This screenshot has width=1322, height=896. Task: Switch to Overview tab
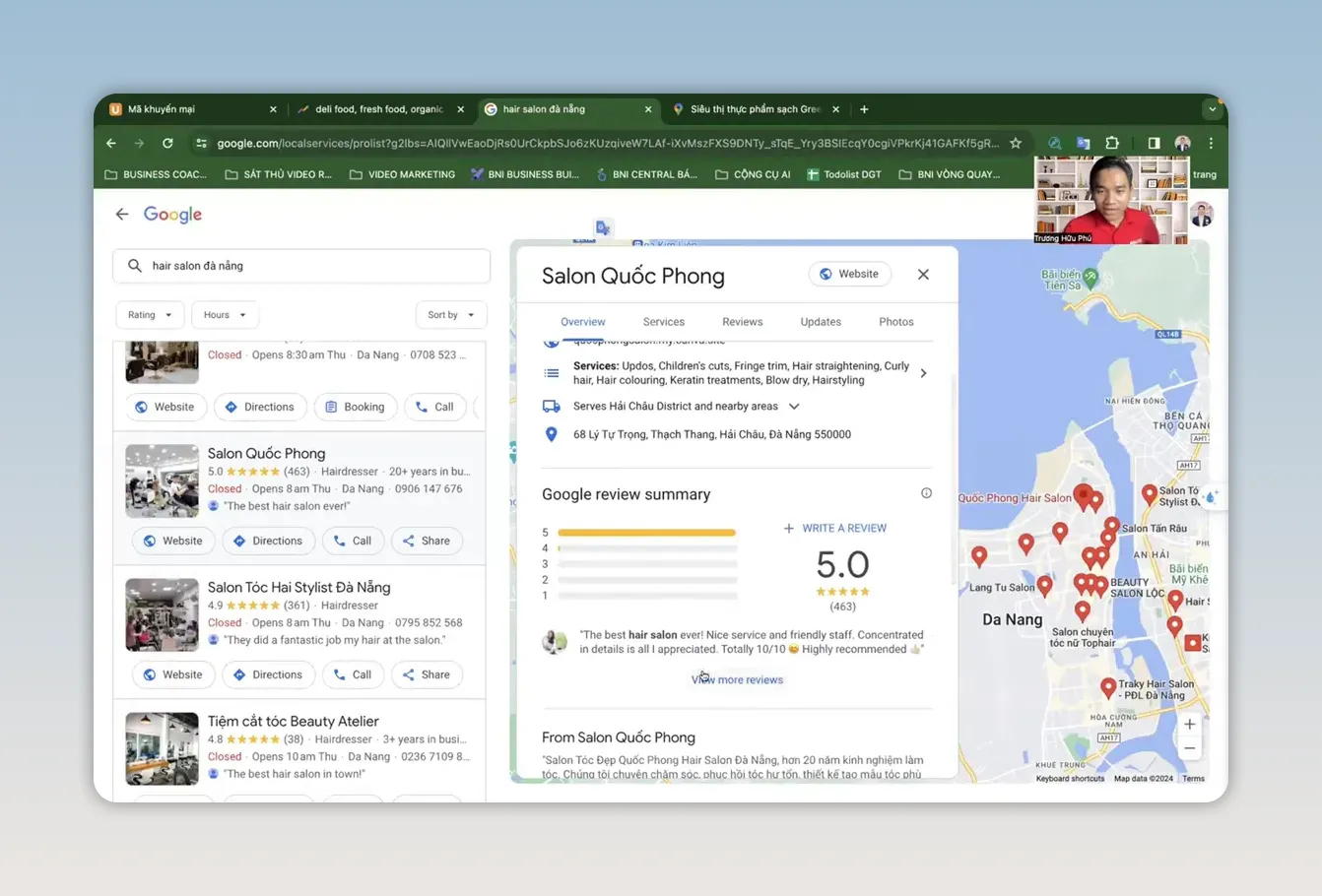pyautogui.click(x=583, y=322)
